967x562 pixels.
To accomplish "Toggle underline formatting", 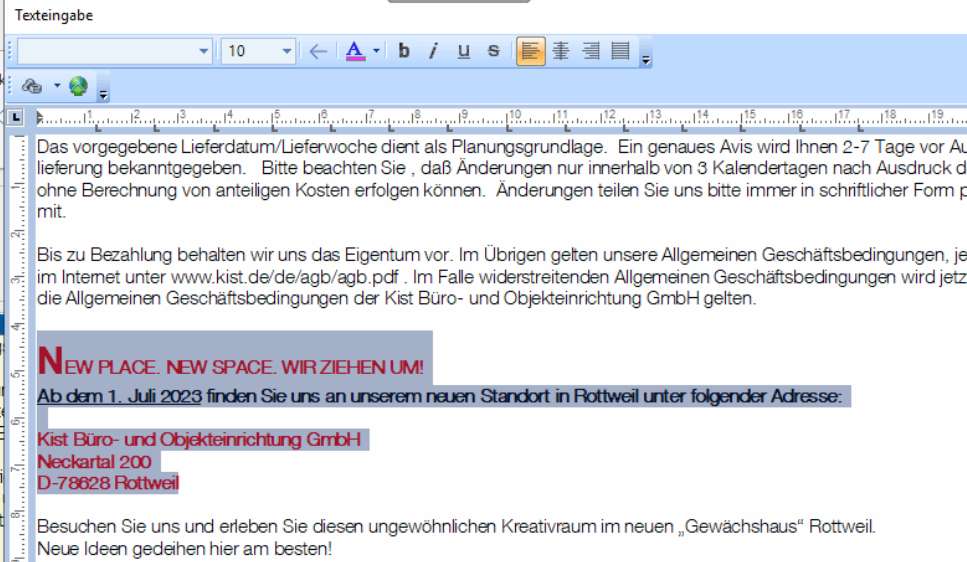I will (464, 51).
